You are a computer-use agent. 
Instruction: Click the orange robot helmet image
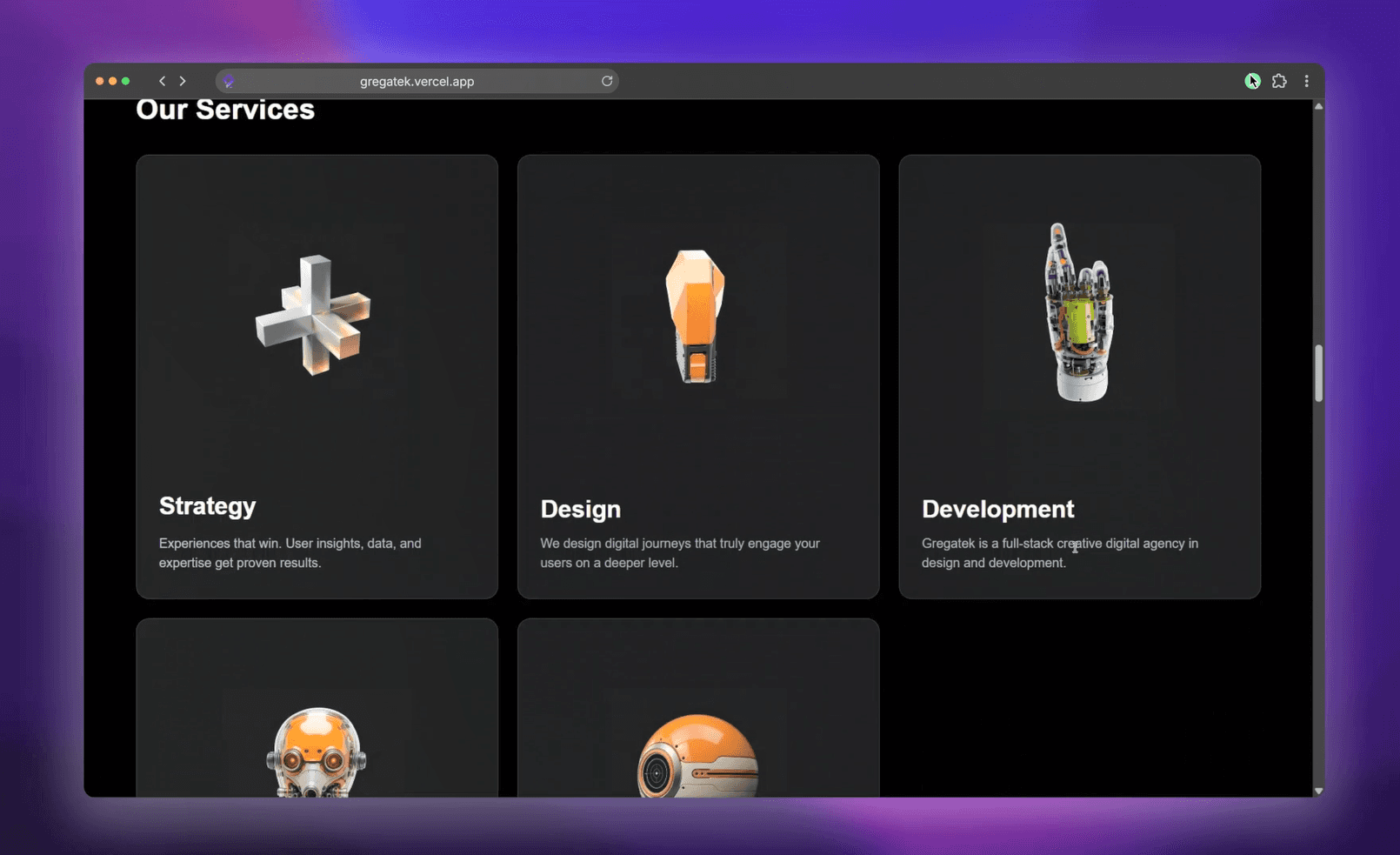[316, 752]
